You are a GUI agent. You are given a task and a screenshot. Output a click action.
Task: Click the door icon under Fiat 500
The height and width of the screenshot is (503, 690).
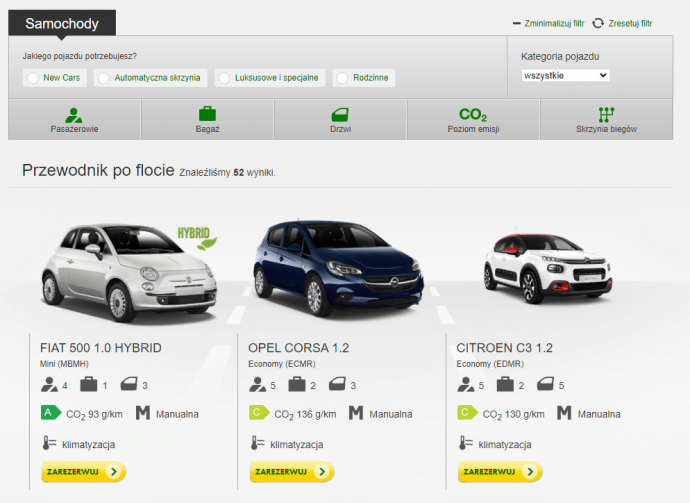tap(129, 384)
